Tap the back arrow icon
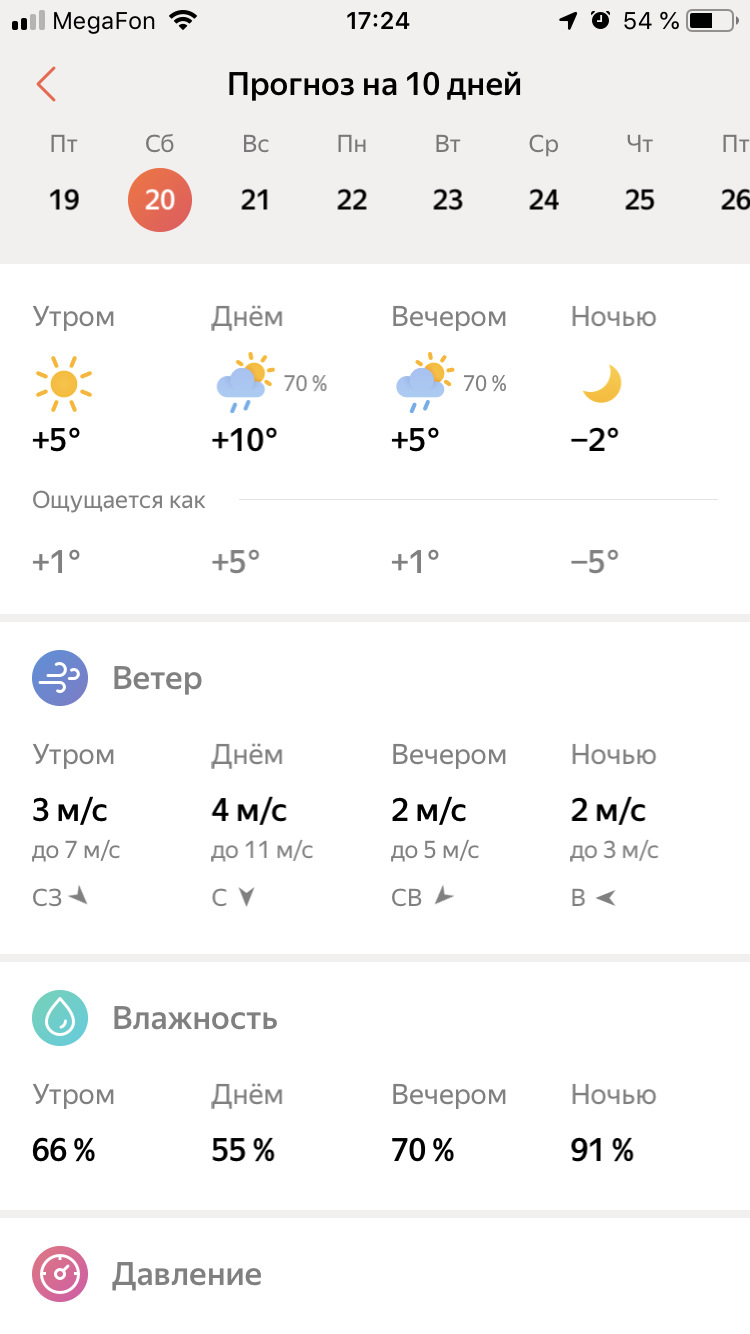 tap(46, 85)
